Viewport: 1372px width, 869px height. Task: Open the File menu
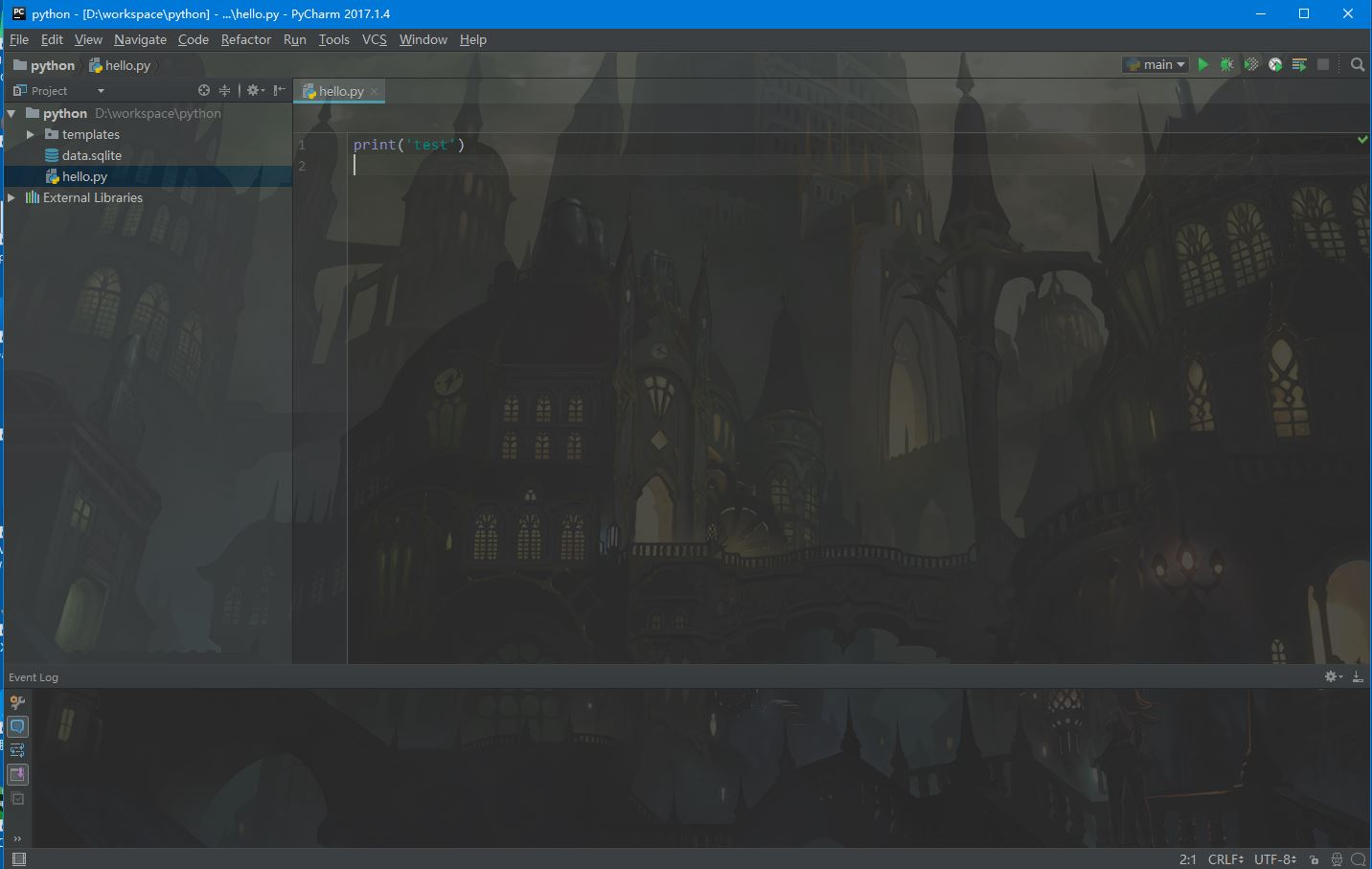pyautogui.click(x=19, y=39)
